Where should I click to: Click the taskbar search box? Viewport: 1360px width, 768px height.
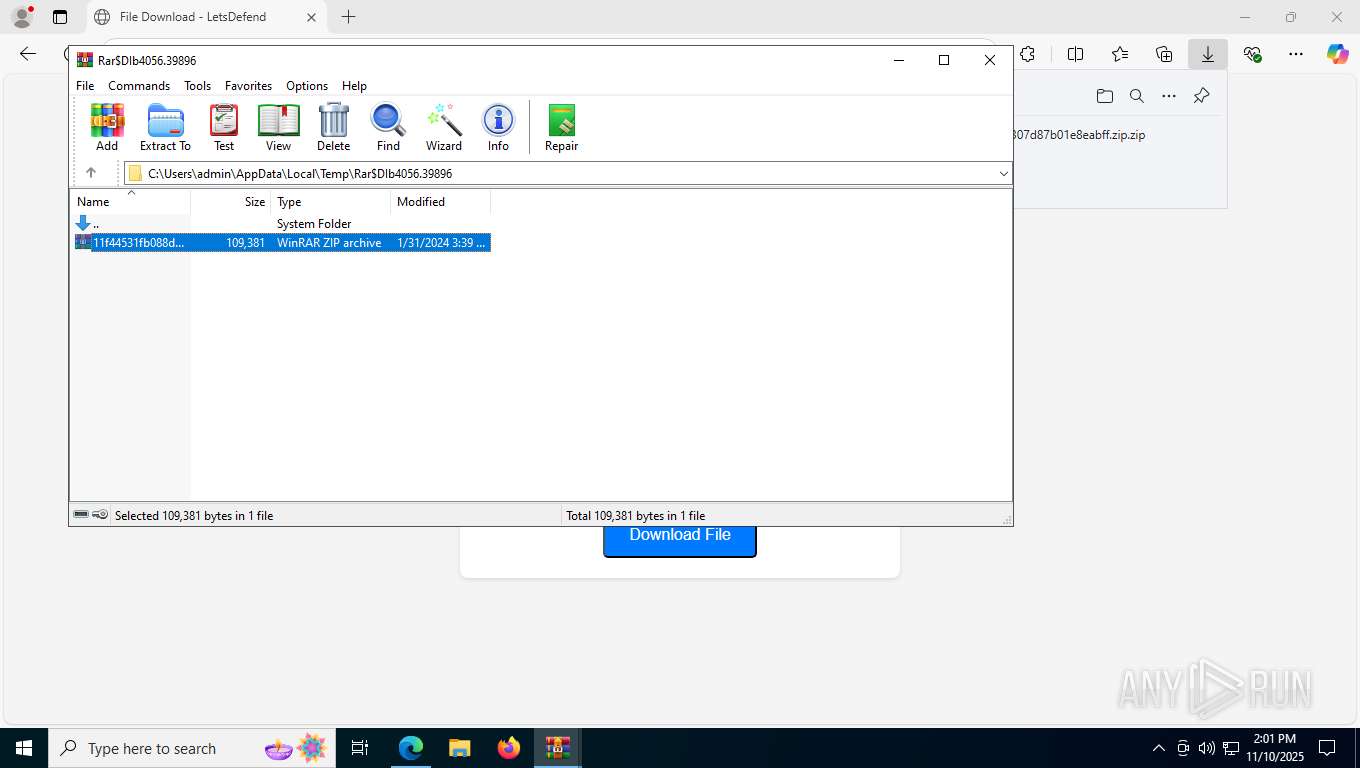click(x=193, y=748)
